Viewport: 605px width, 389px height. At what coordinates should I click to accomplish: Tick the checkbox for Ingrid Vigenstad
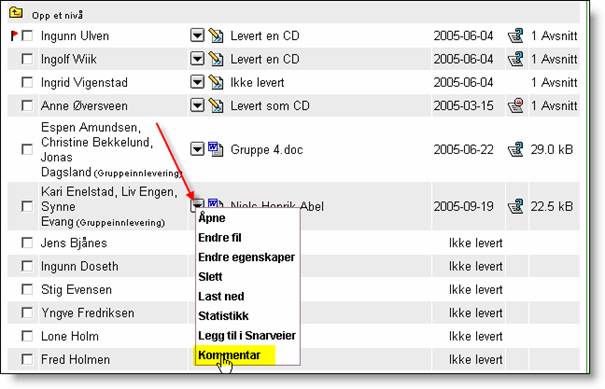tap(27, 83)
